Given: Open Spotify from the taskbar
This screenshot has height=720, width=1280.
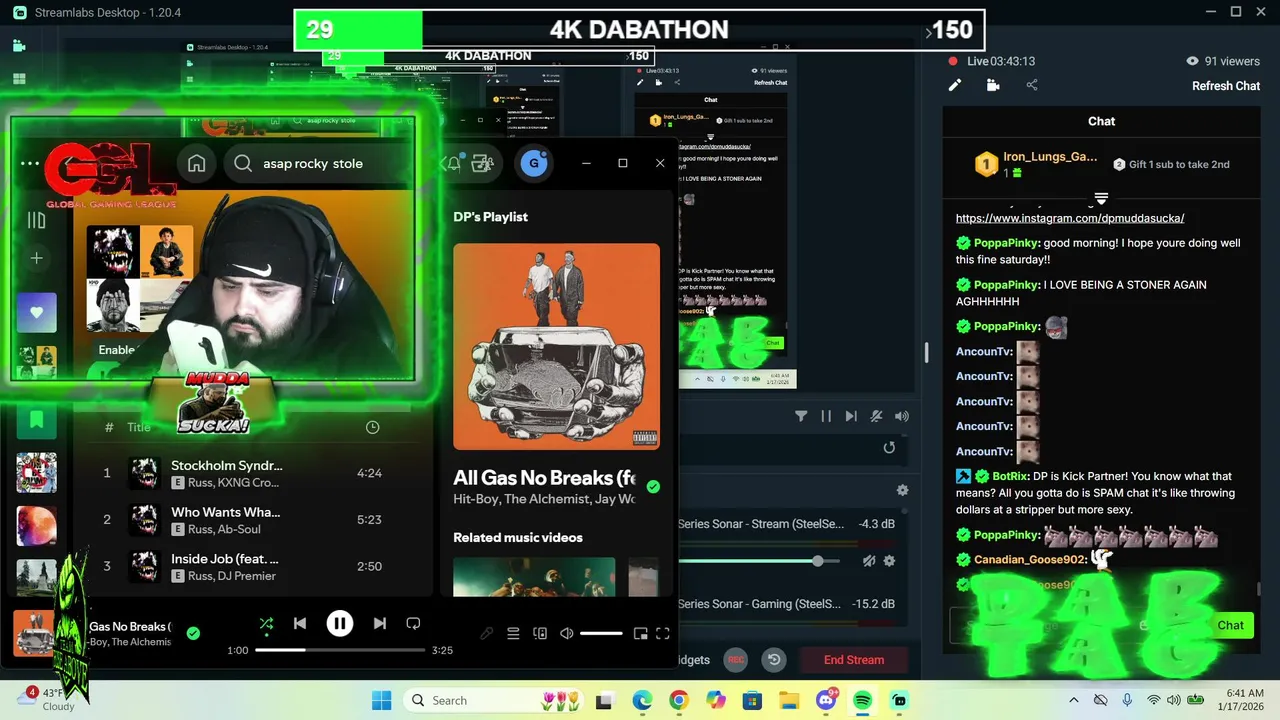Looking at the screenshot, I should pos(862,700).
